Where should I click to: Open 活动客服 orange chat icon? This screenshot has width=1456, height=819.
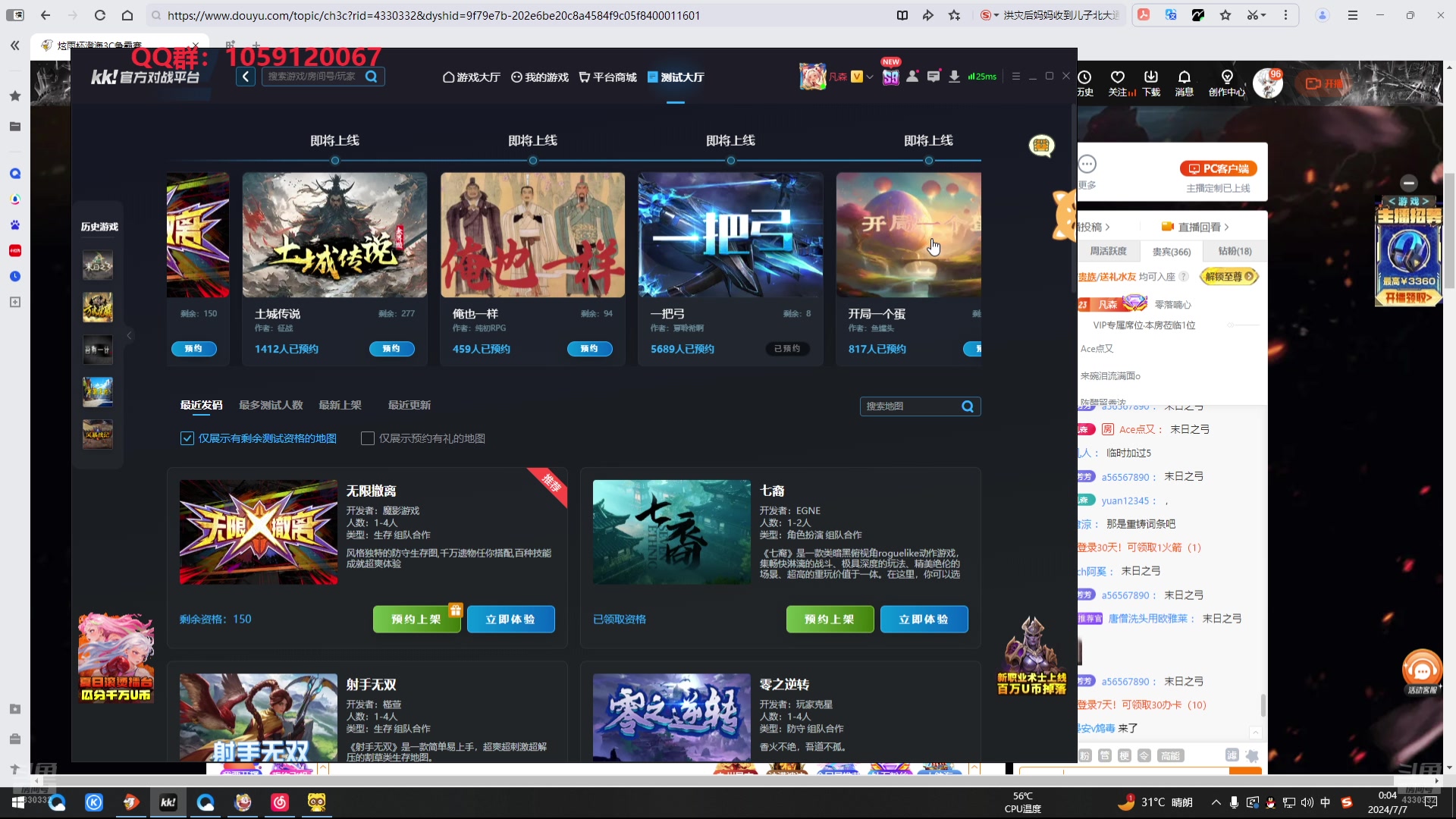(x=1422, y=672)
